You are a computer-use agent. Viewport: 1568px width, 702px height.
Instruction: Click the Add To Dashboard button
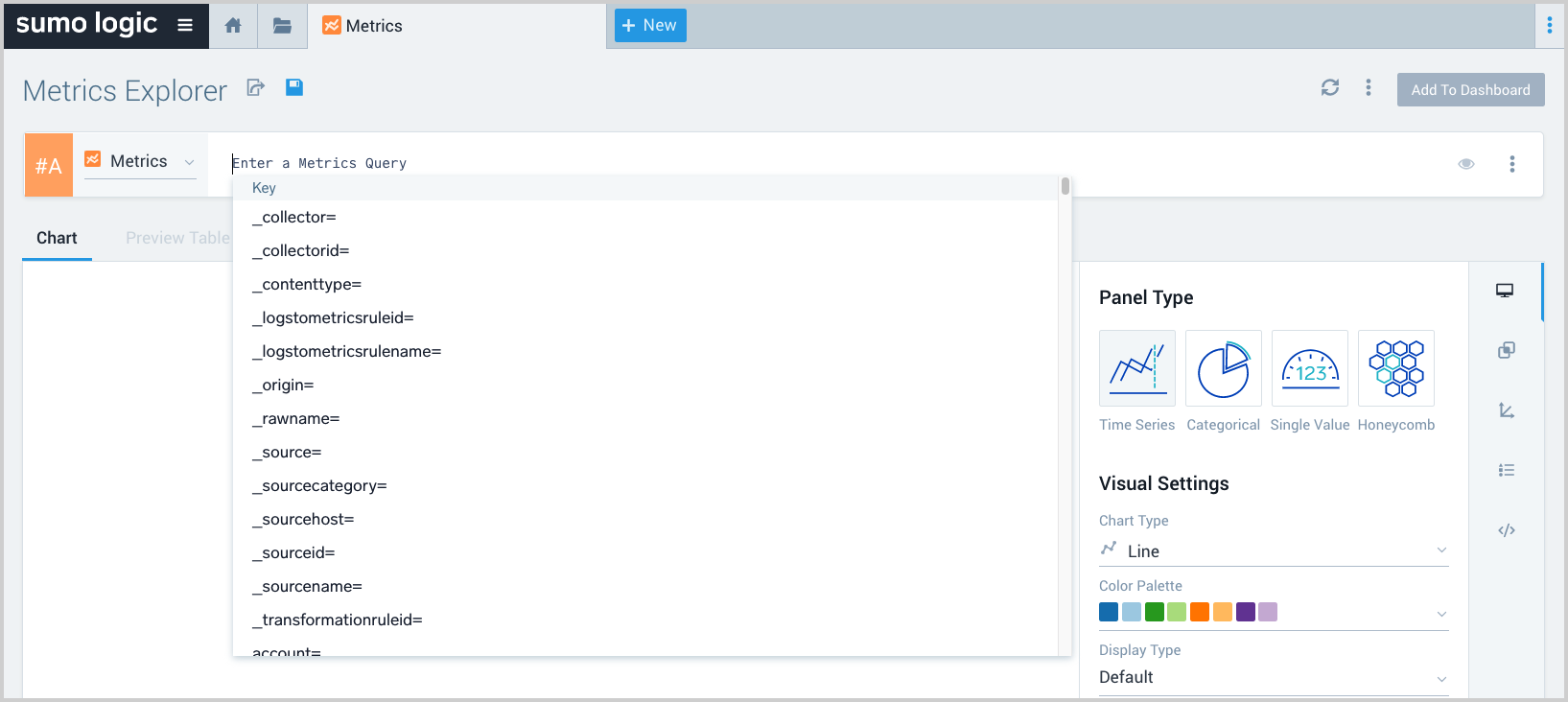coord(1470,89)
